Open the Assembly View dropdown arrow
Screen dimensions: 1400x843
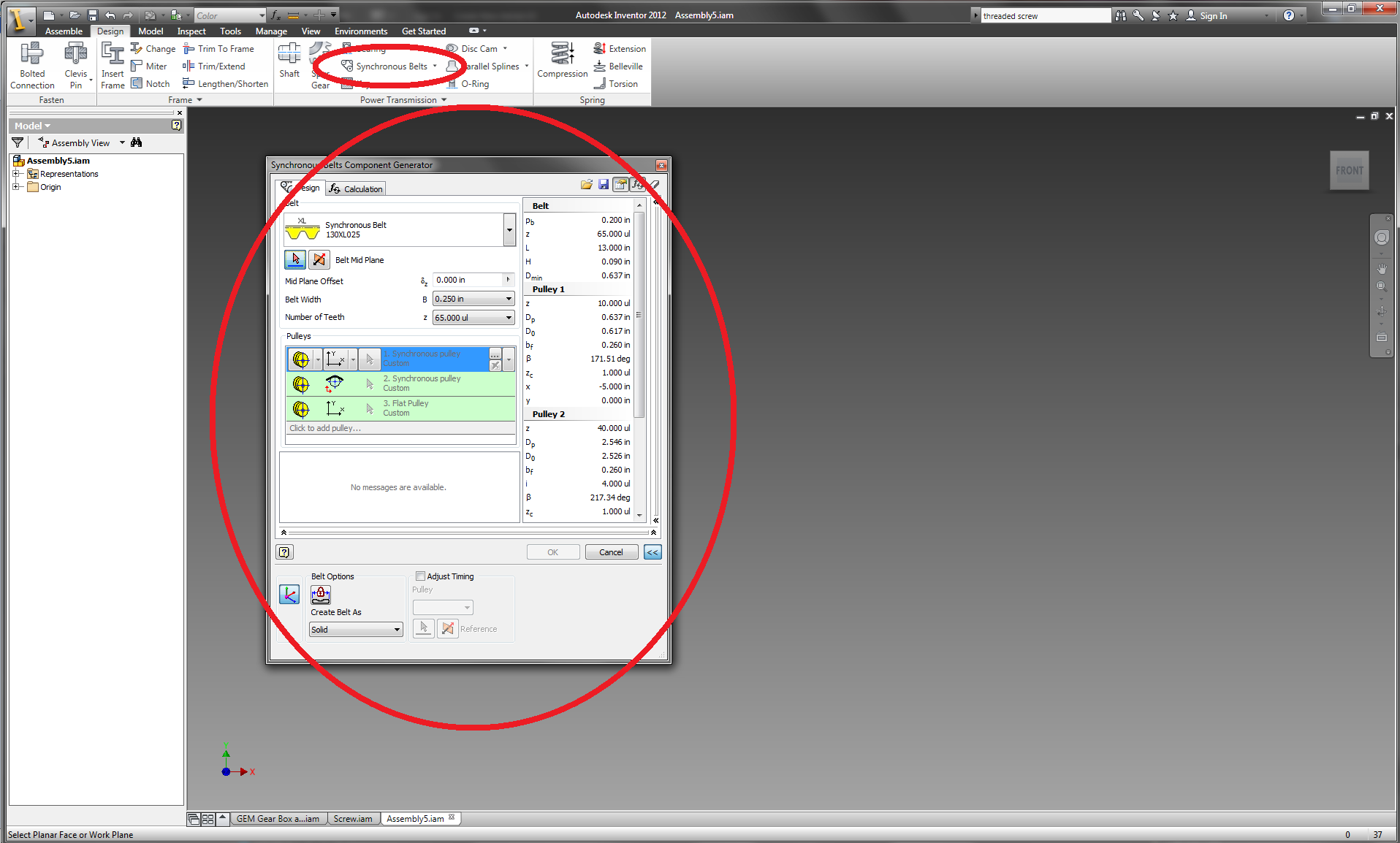click(x=122, y=142)
